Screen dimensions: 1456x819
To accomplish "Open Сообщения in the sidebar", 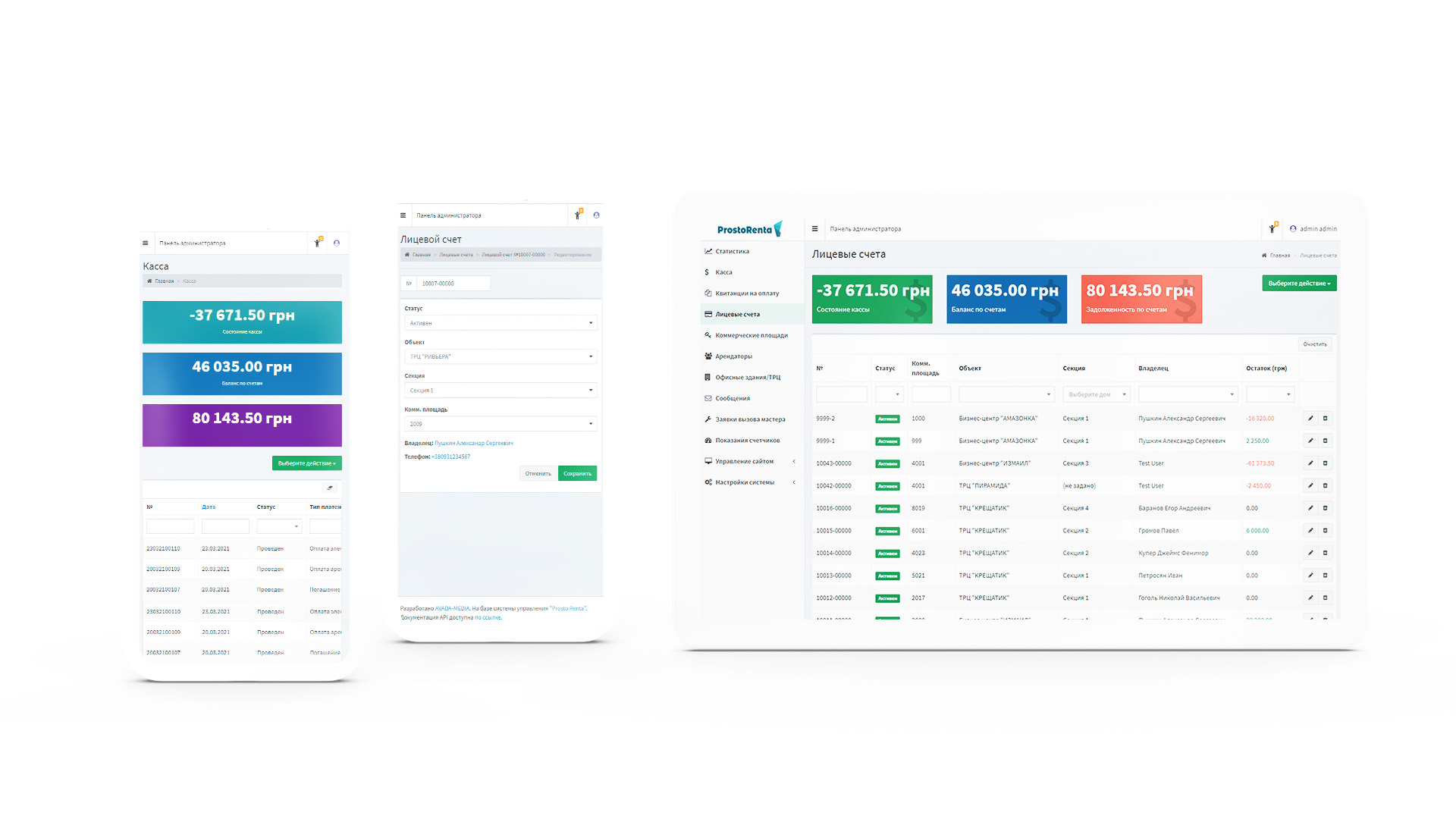I will pos(733,398).
